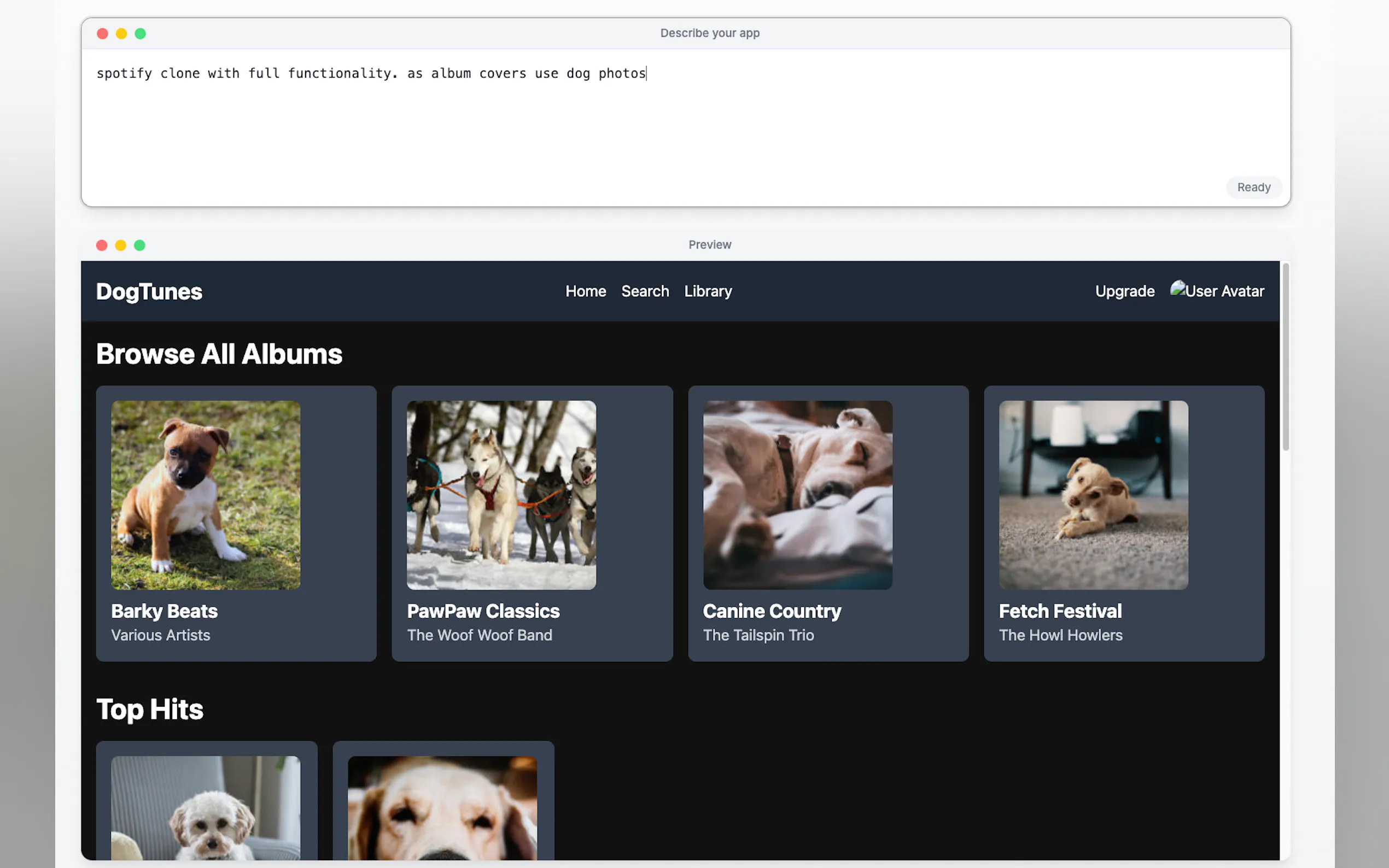Screen dimensions: 1389x868
Task: Minimize the Preview window via yellow button
Action: point(121,245)
